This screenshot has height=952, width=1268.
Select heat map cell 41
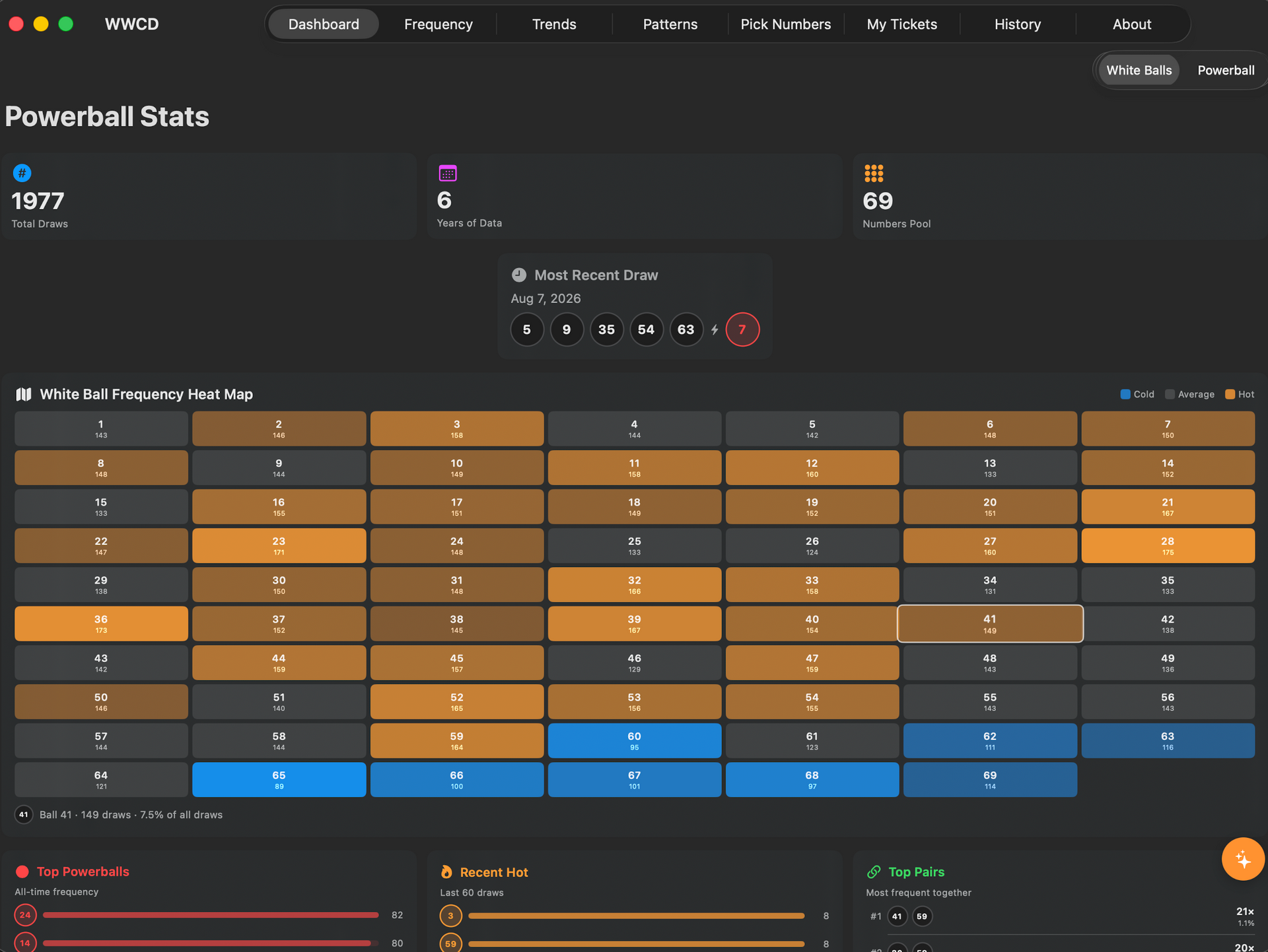click(989, 623)
